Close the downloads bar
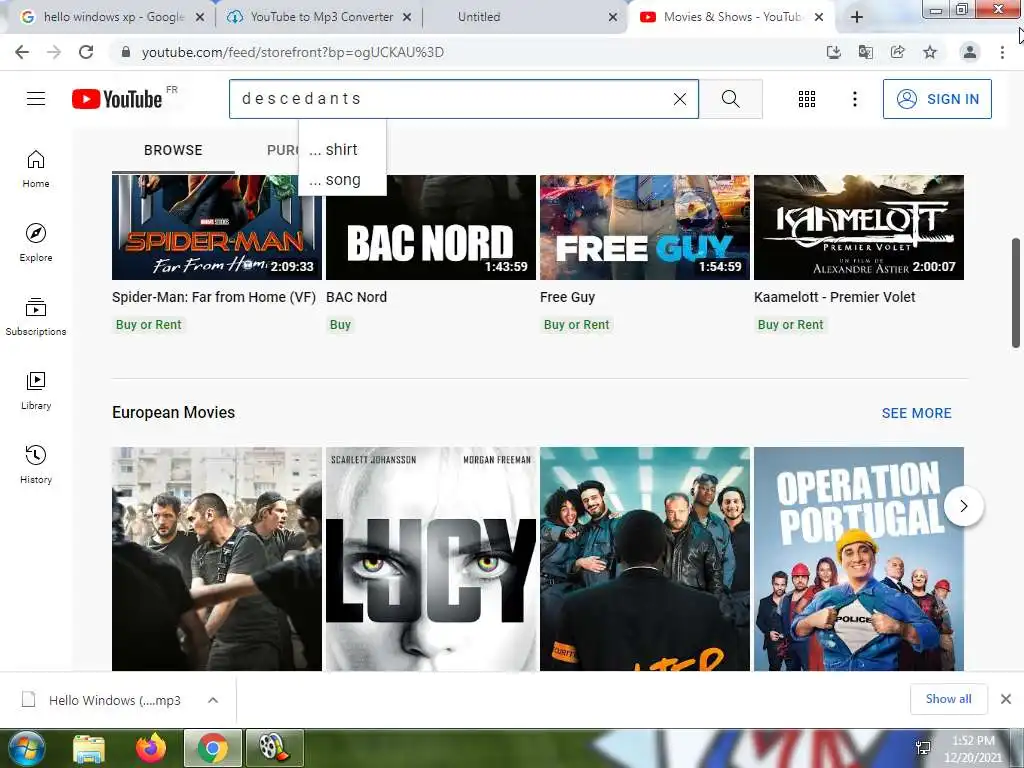Image resolution: width=1024 pixels, height=768 pixels. pyautogui.click(x=1006, y=699)
